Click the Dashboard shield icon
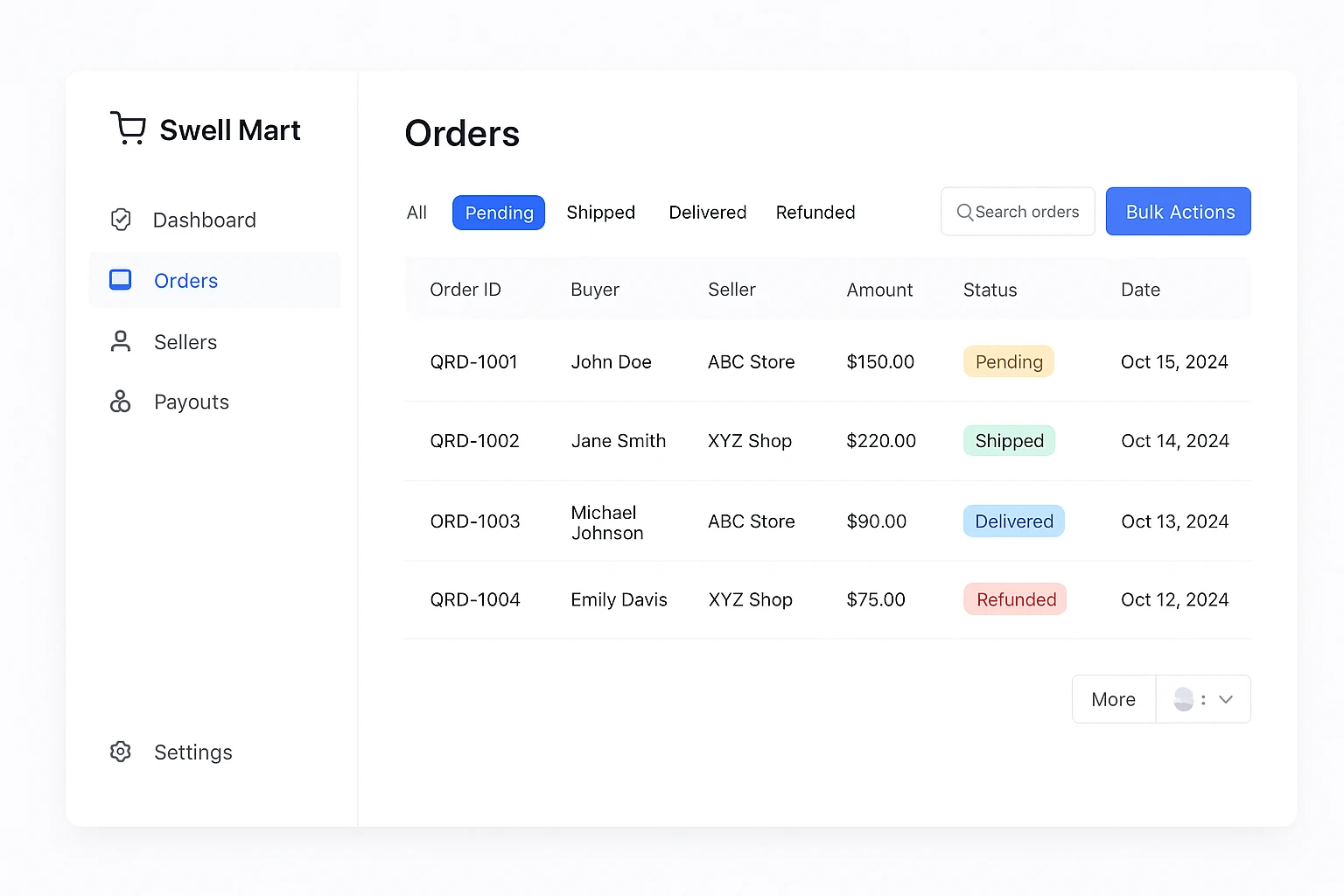Image resolution: width=1344 pixels, height=896 pixels. click(x=121, y=220)
